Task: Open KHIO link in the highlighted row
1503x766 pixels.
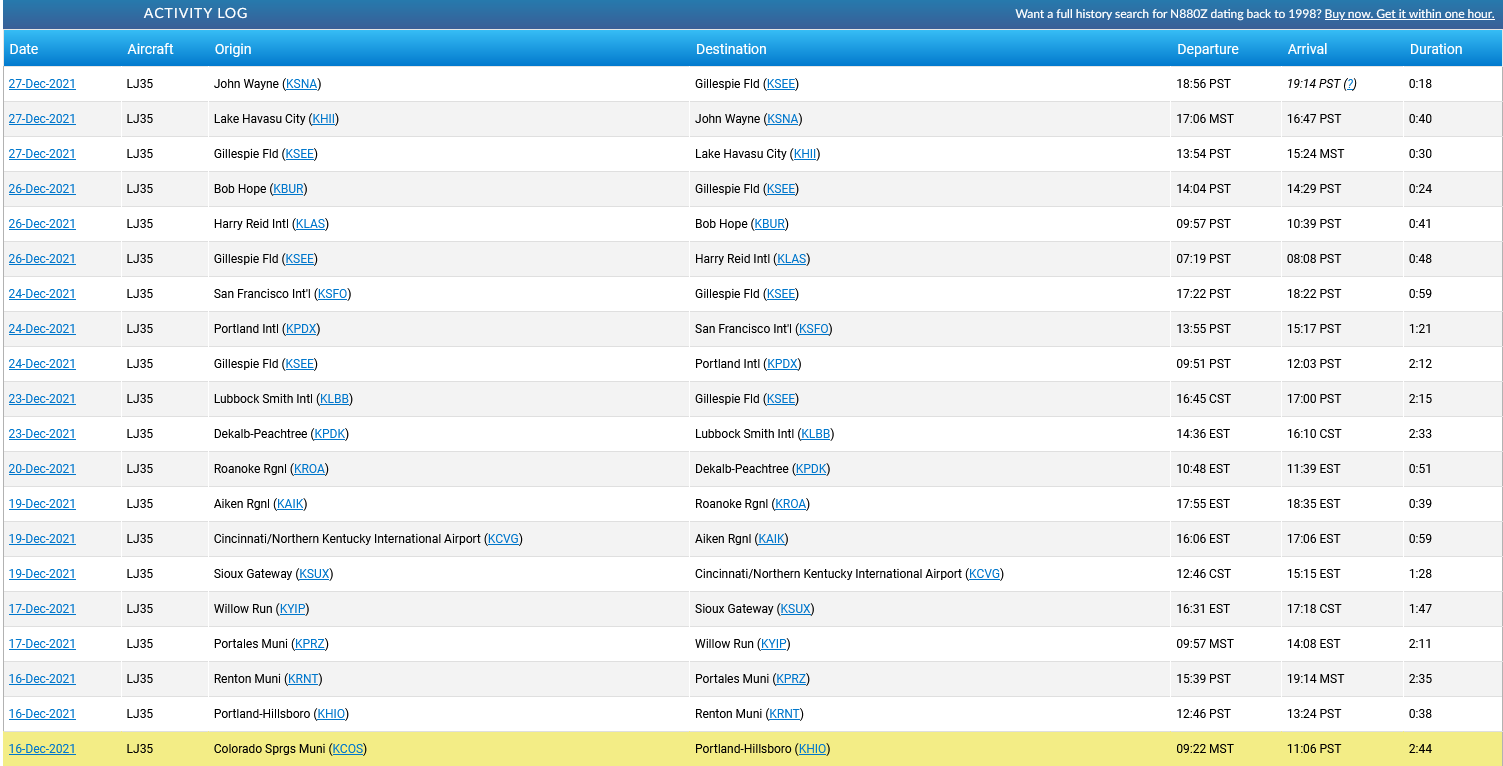Action: tap(812, 749)
